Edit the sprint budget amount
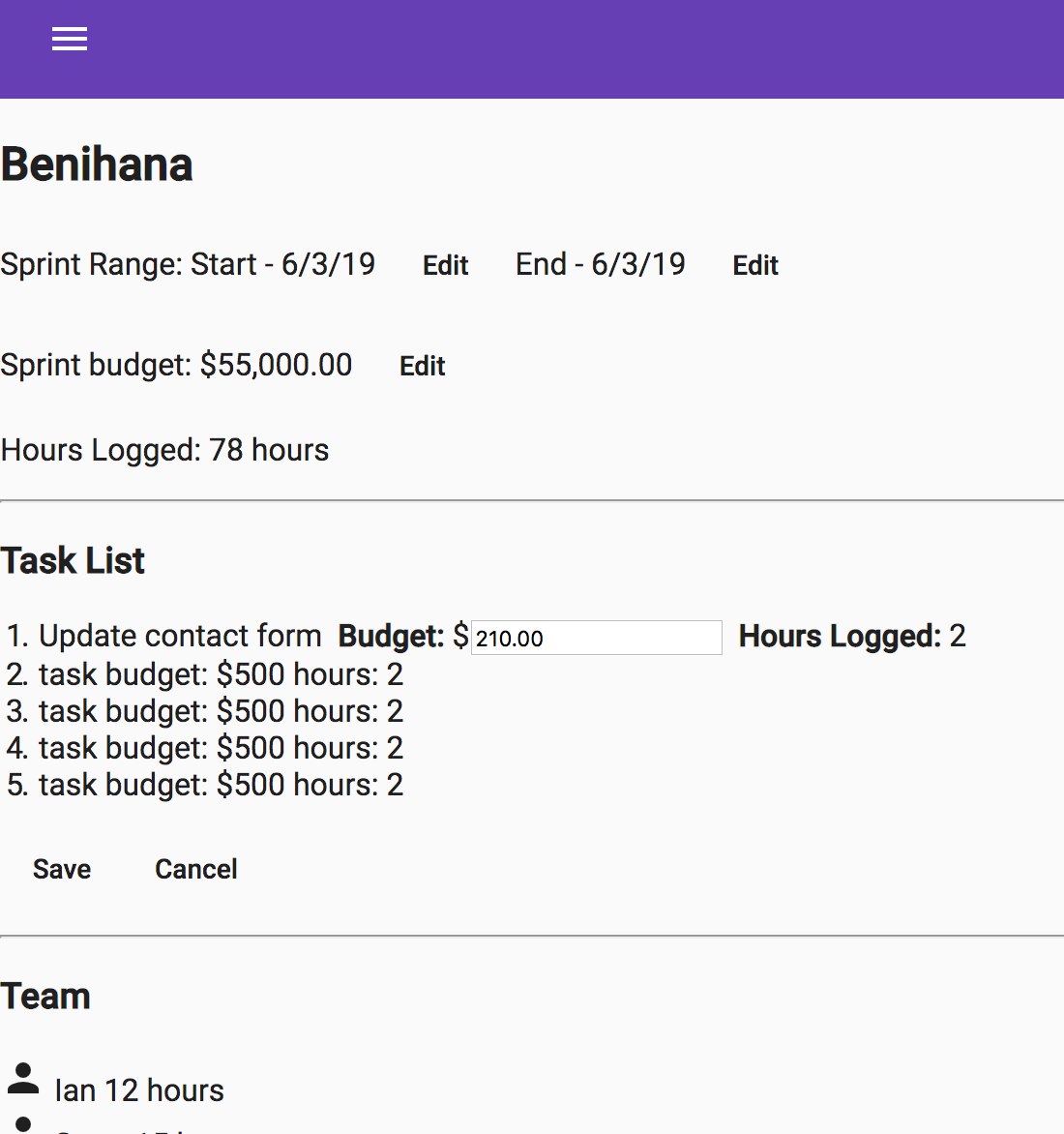Viewport: 1064px width, 1134px height. coord(422,366)
